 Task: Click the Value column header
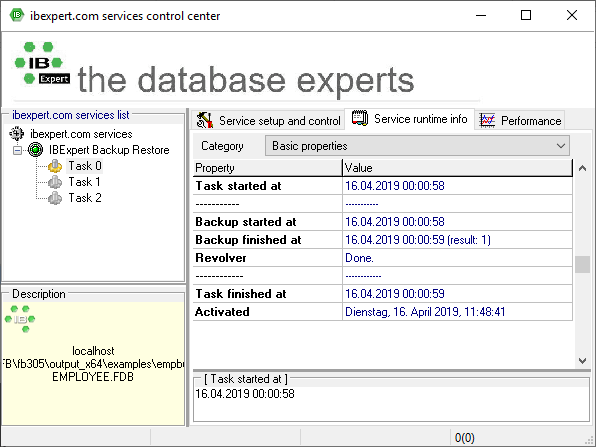pos(457,168)
